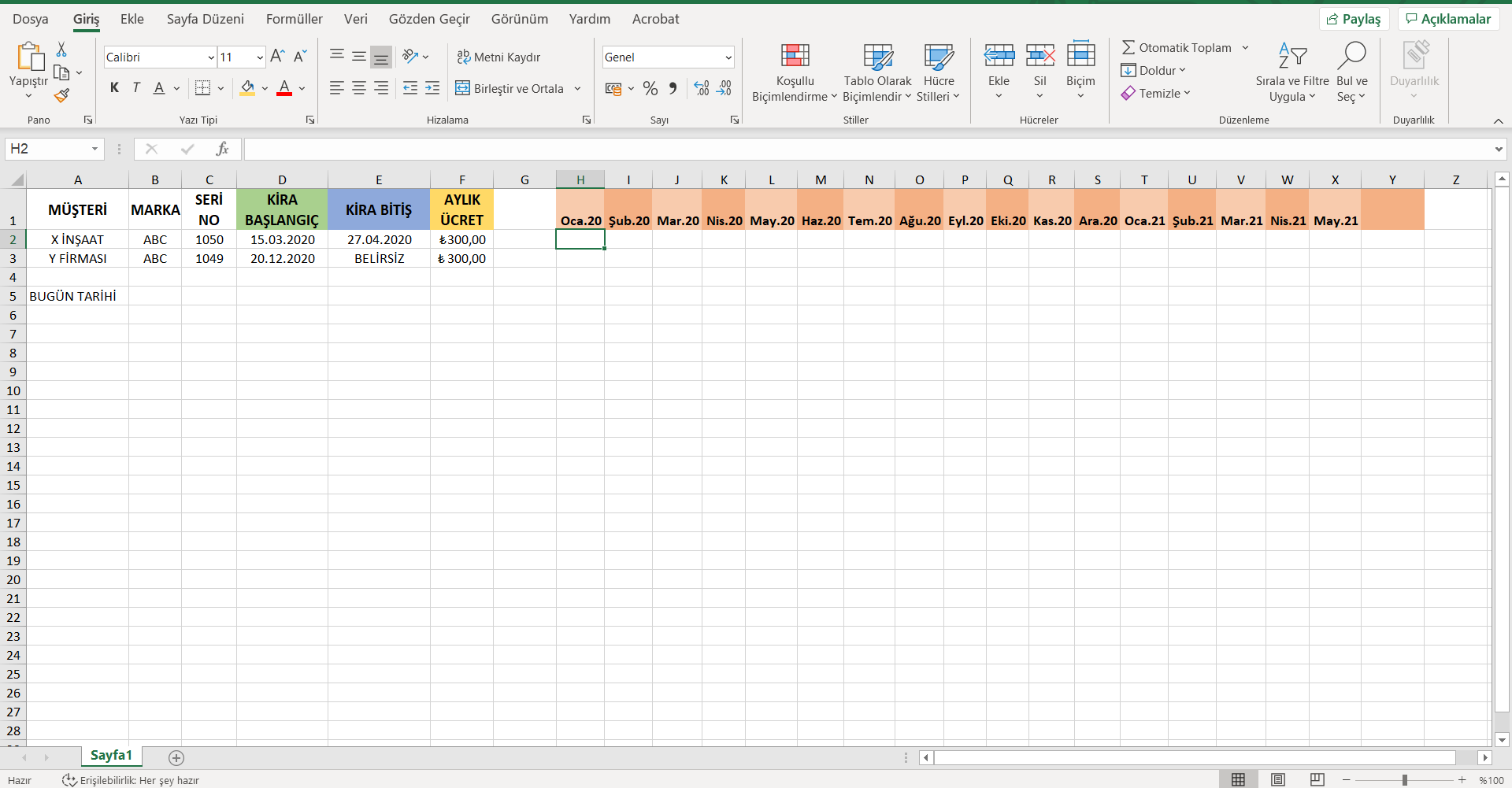Click the Copy icon in Pano group

[x=61, y=73]
